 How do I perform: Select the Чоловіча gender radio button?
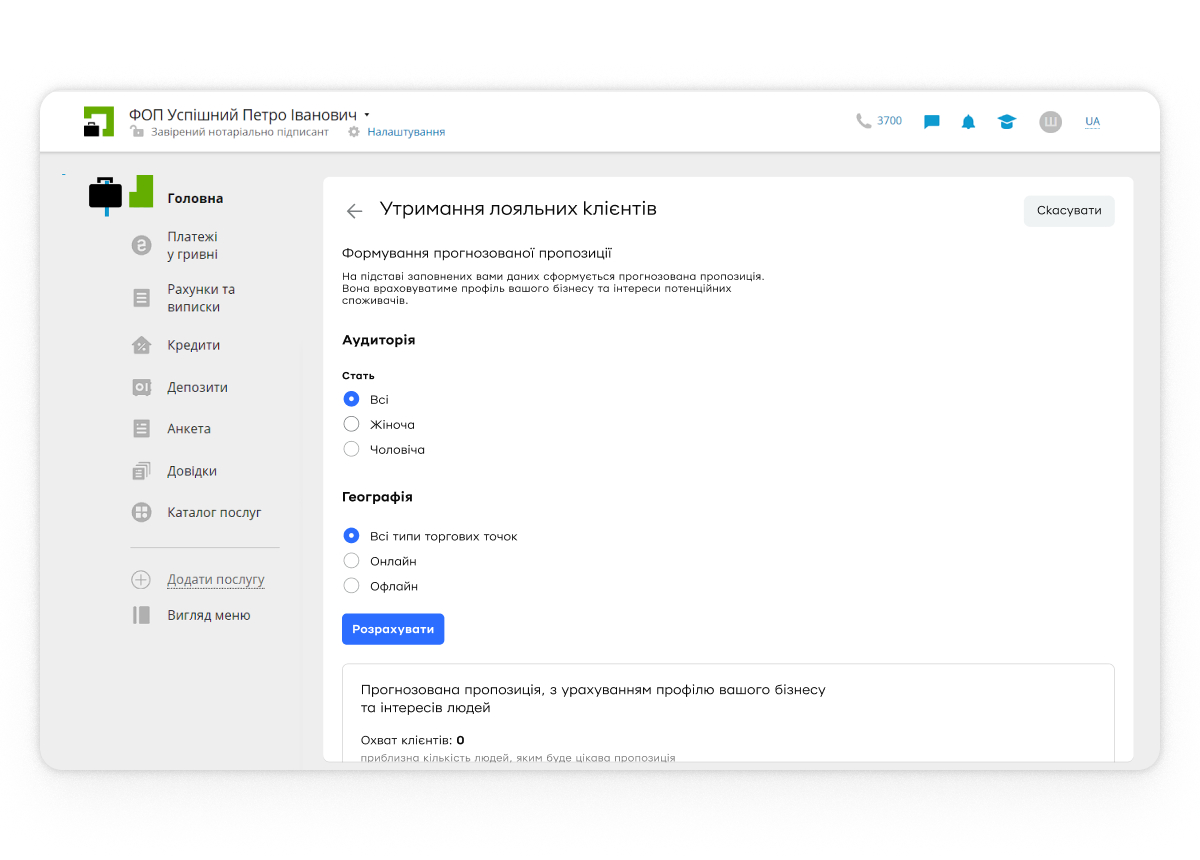pos(351,449)
